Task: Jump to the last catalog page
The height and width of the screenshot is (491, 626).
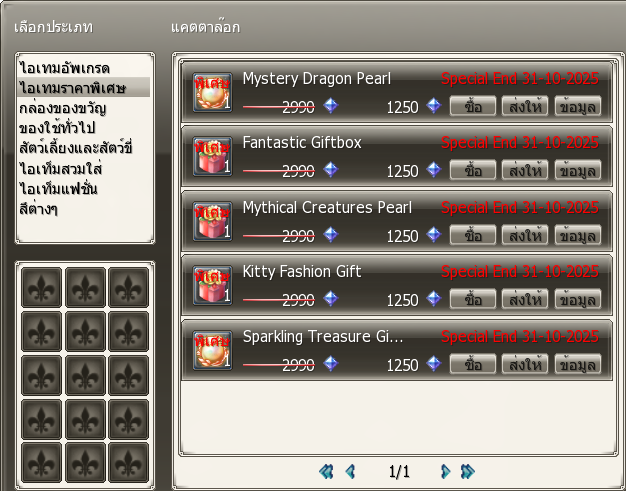Action: (468, 471)
